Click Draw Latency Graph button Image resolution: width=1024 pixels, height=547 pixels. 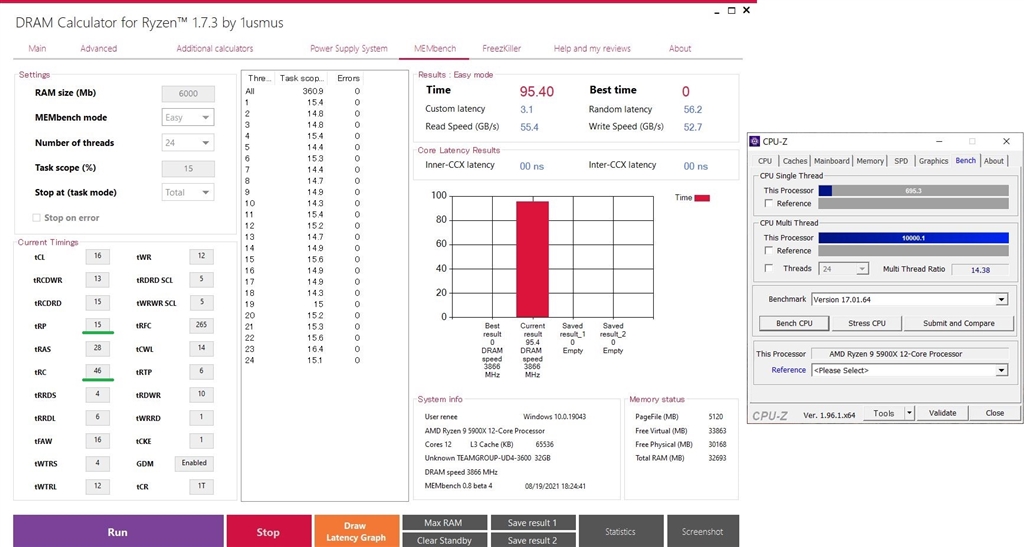[x=357, y=531]
